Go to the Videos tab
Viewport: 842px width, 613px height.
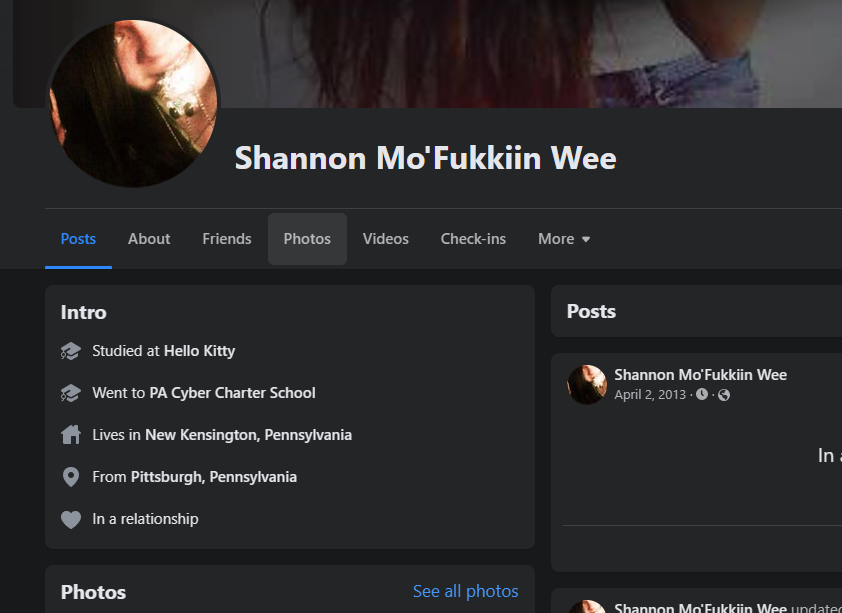tap(386, 239)
